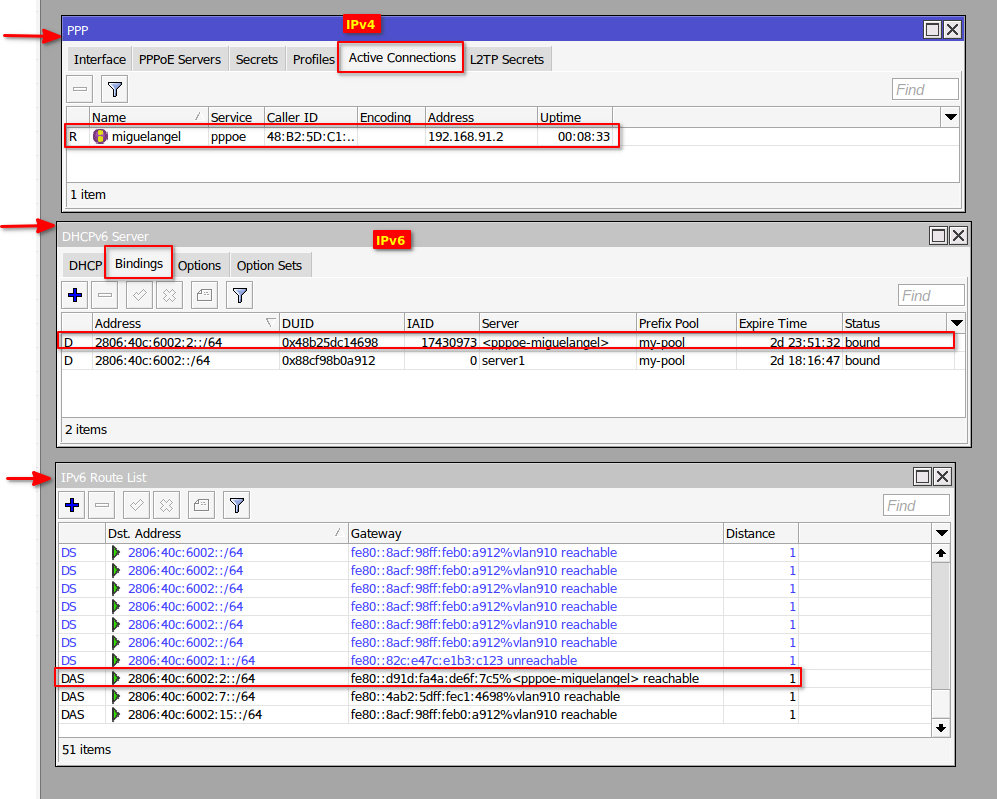Maximize the DHCPv6 Server window
The image size is (997, 799).
pyautogui.click(x=939, y=236)
